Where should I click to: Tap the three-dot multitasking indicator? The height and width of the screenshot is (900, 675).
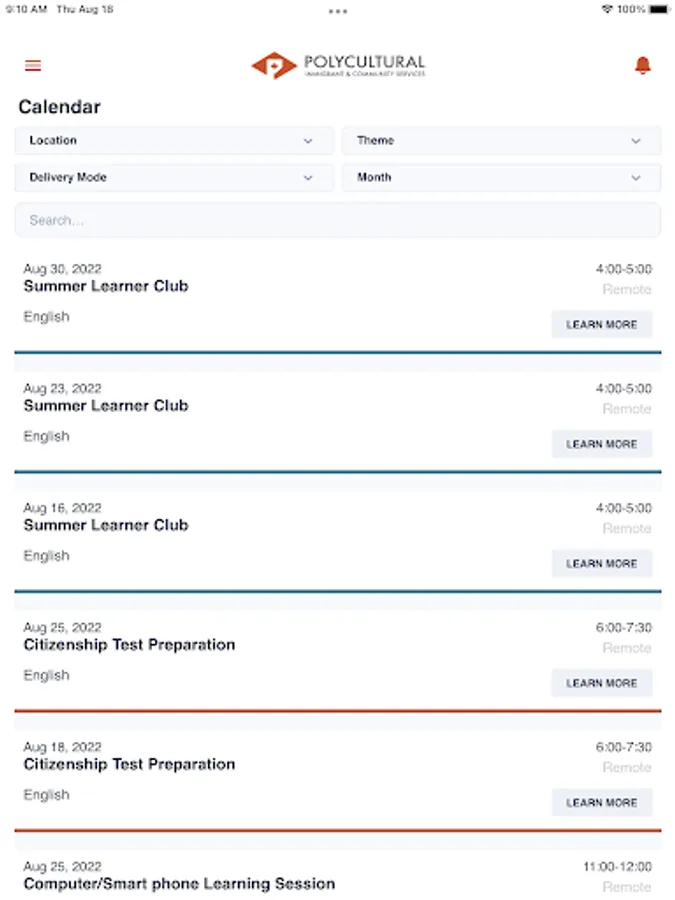338,11
